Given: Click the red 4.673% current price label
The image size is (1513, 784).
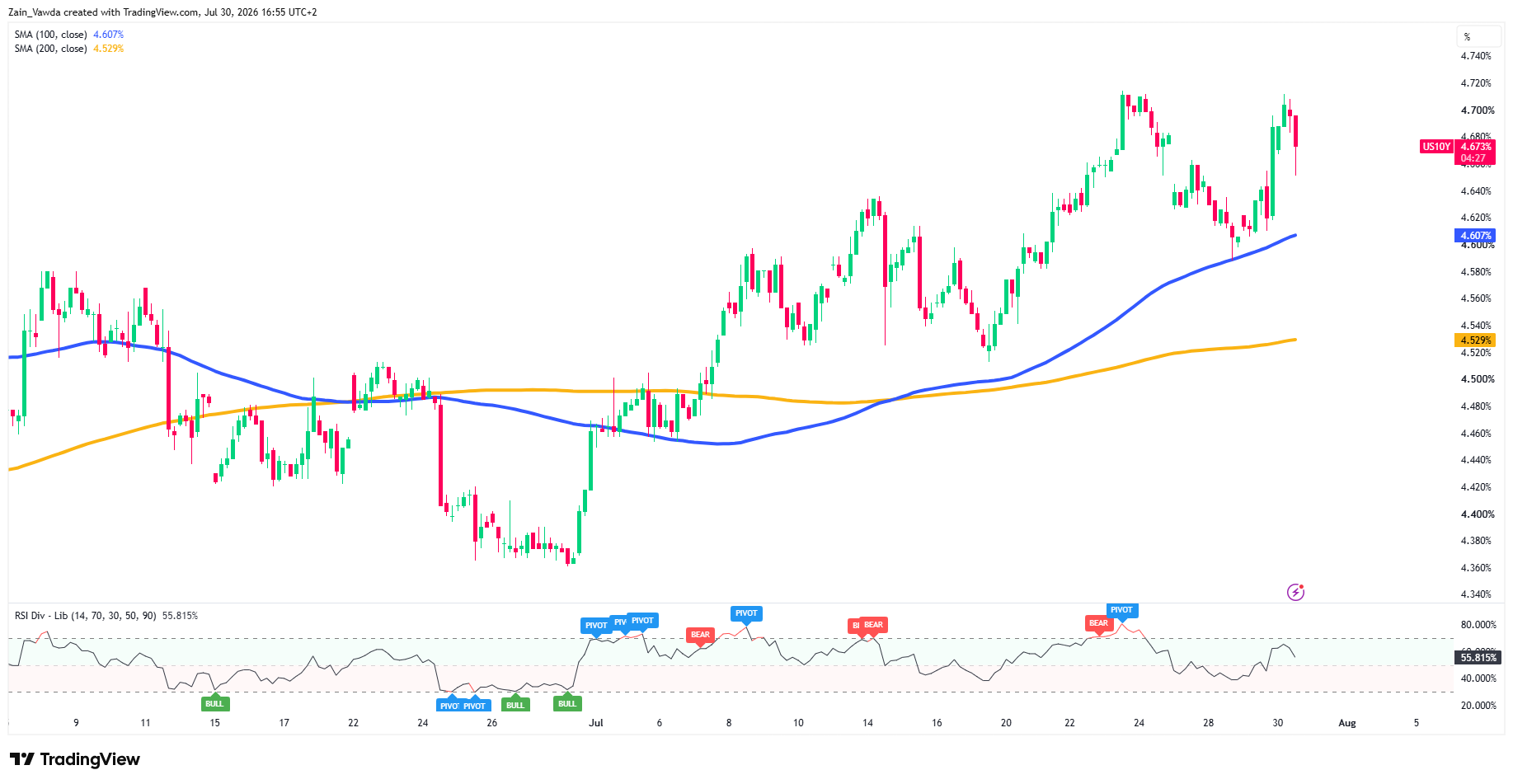Looking at the screenshot, I should pyautogui.click(x=1475, y=147).
